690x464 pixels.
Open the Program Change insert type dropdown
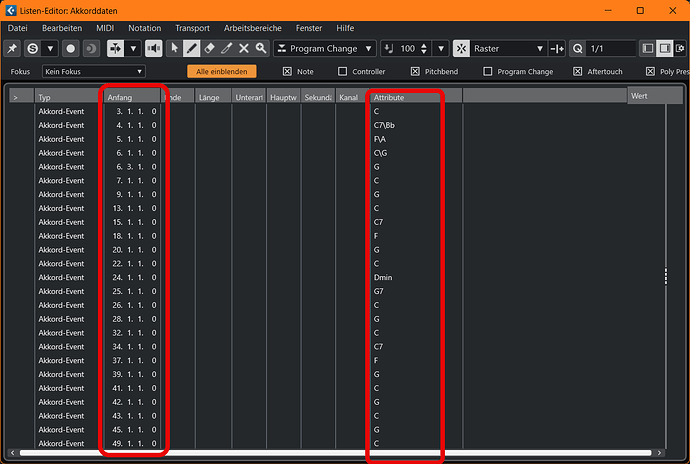click(x=325, y=48)
